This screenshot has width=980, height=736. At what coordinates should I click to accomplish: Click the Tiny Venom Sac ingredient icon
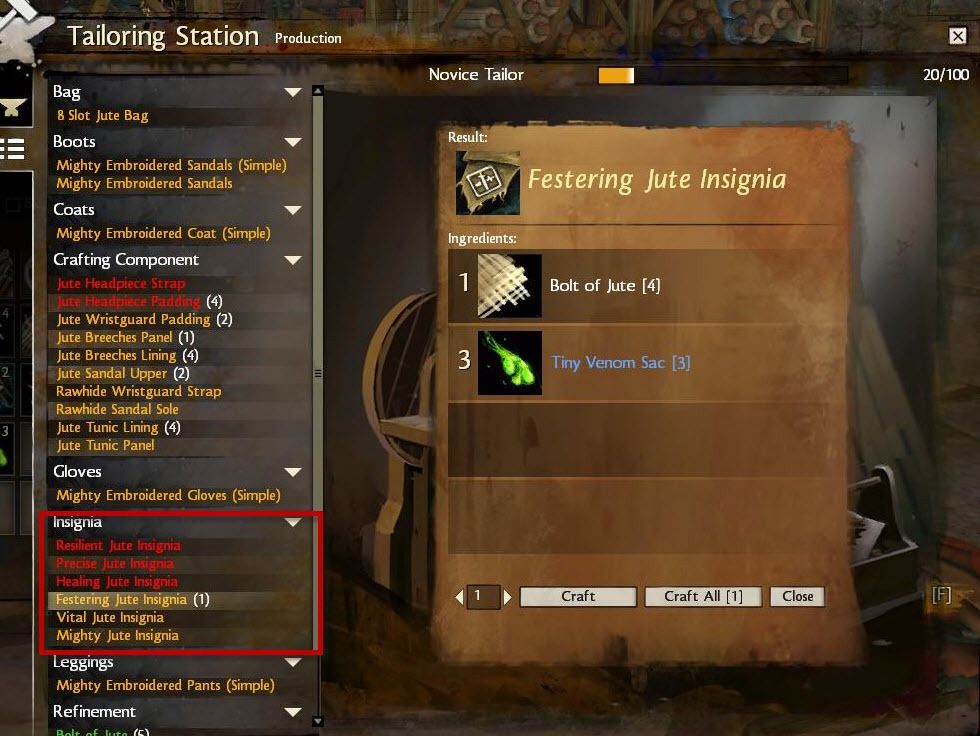pyautogui.click(x=509, y=362)
